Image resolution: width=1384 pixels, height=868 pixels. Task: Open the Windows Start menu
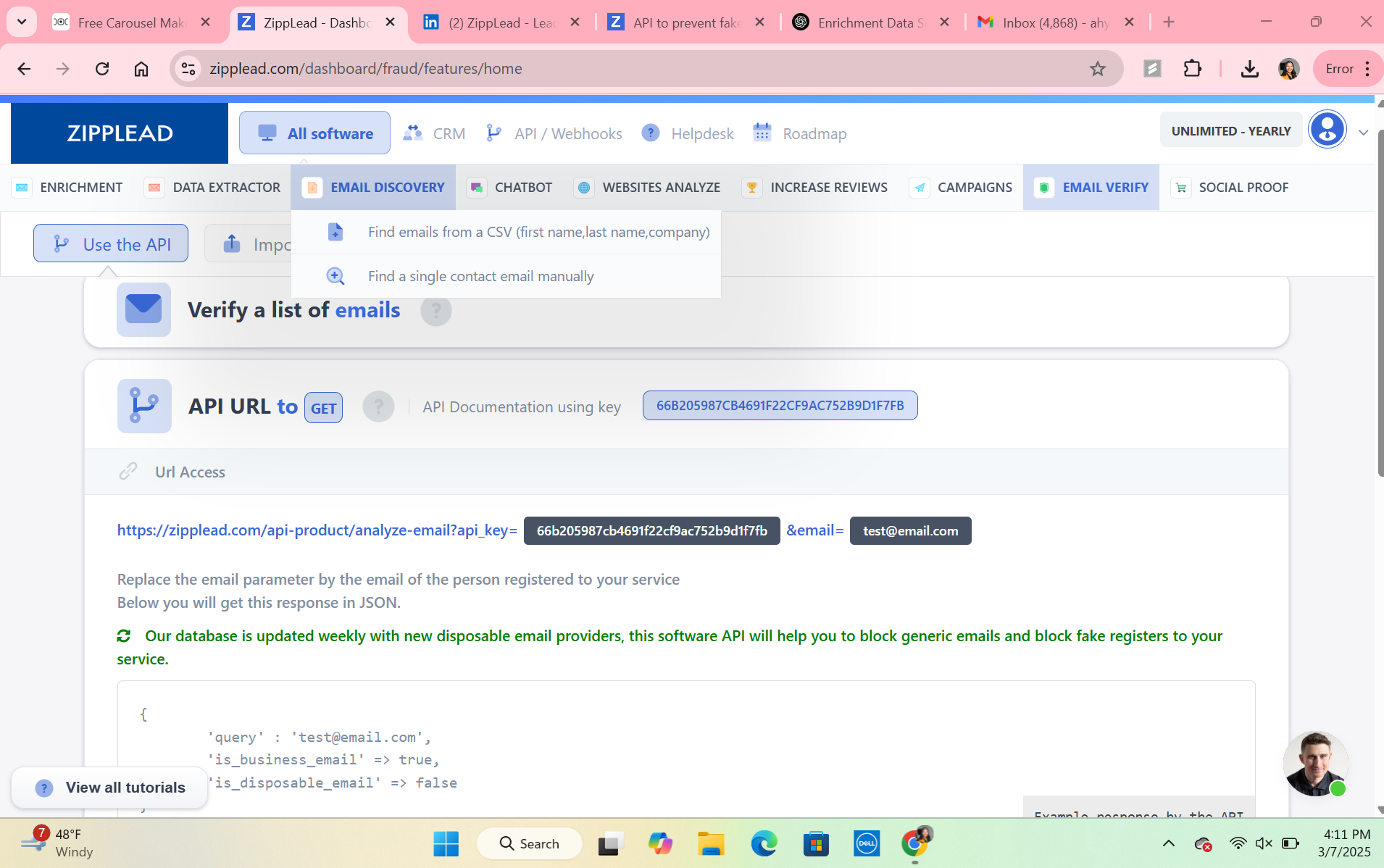(446, 843)
